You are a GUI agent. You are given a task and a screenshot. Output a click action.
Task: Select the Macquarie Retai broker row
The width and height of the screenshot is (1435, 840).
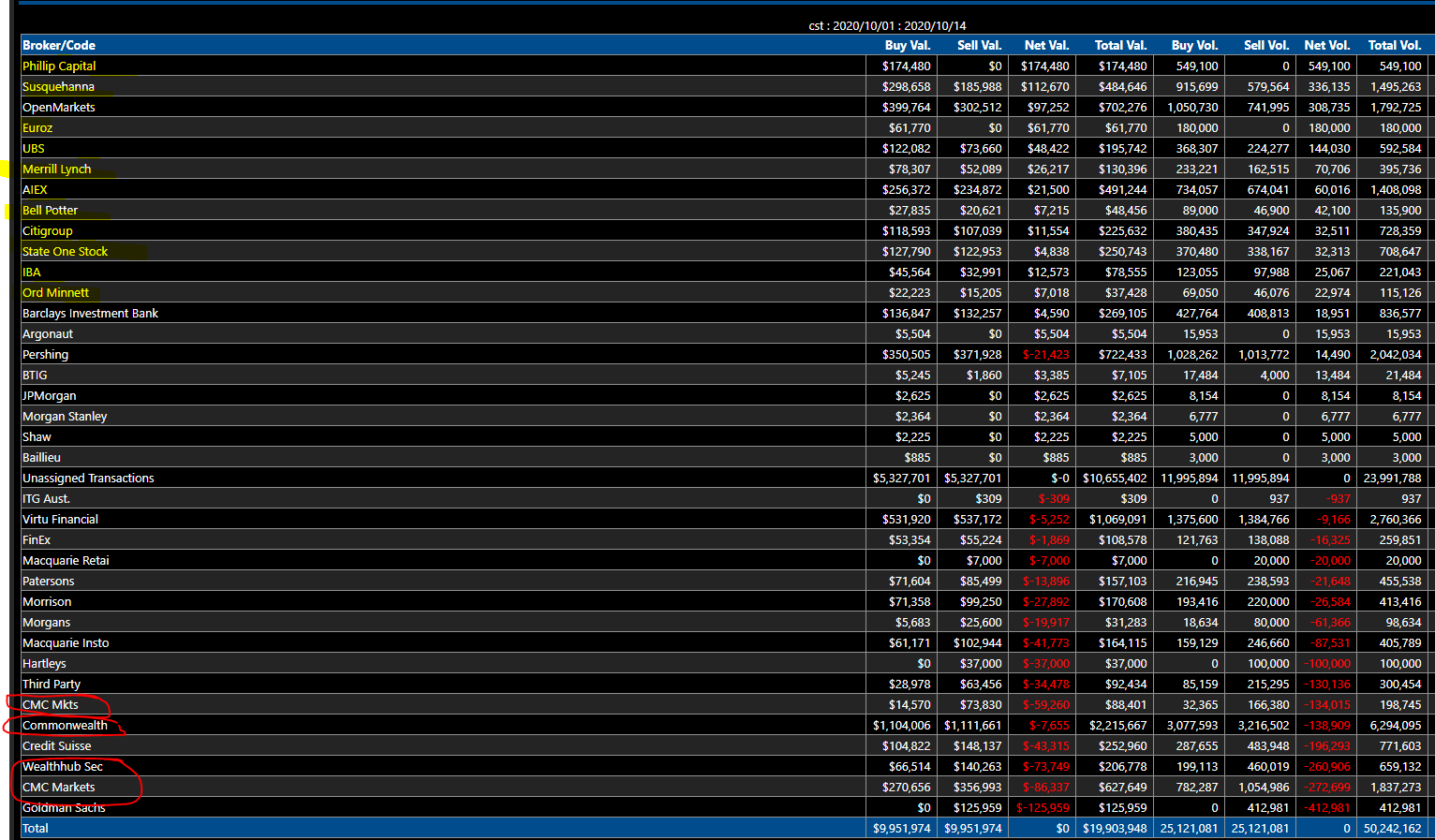[x=727, y=560]
